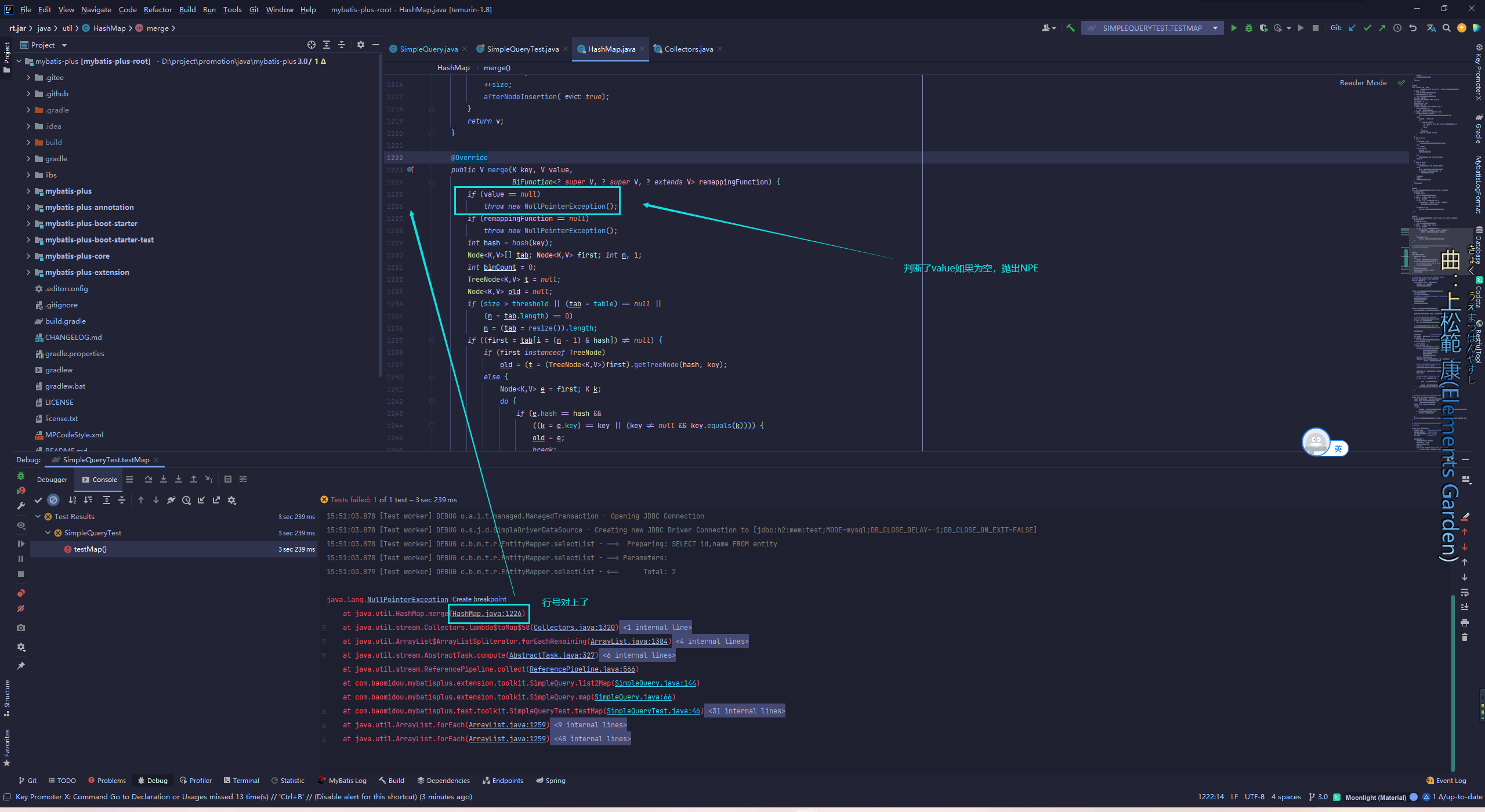
Task: Click Step Over in the debugger toolbar
Action: pos(148,479)
